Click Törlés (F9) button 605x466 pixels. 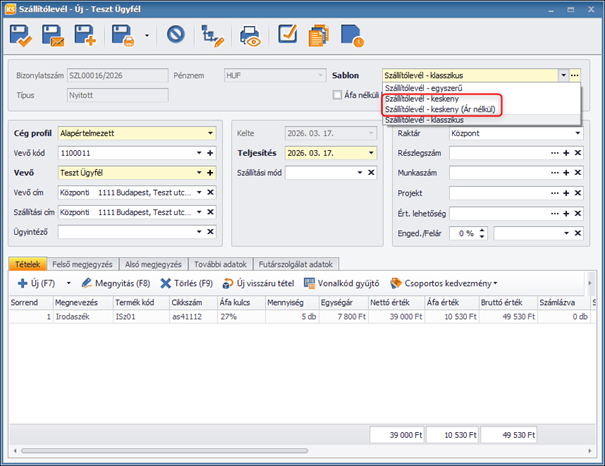tap(187, 283)
